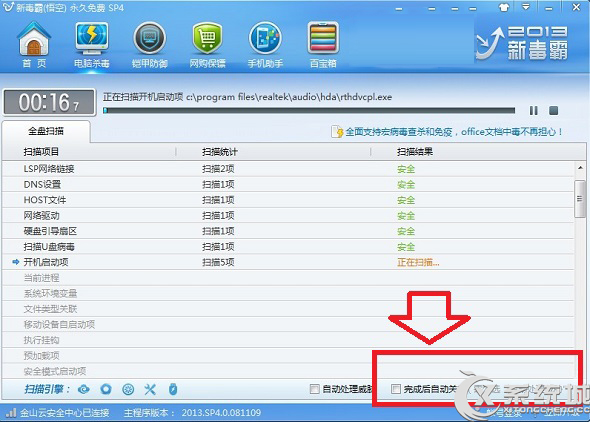Click 扫描2项 in the LSP row
The height and width of the screenshot is (422, 590).
218,169
